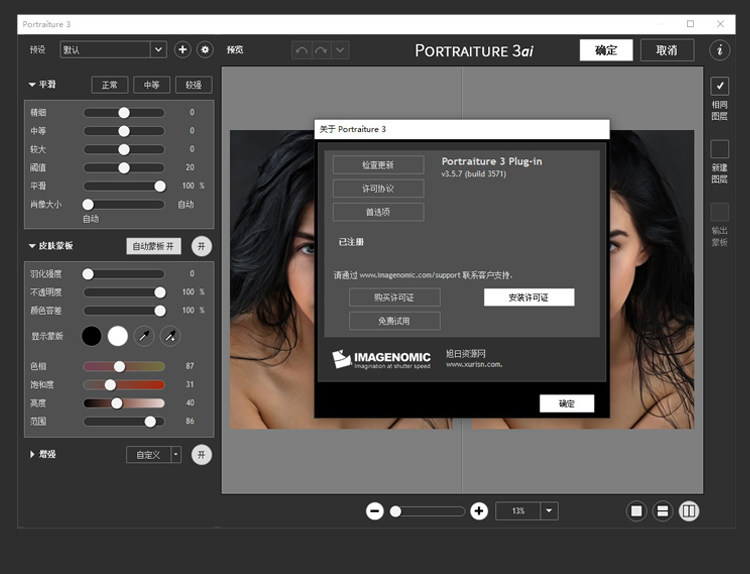Click the 购买许可证 button
The image size is (750, 574).
pyautogui.click(x=394, y=298)
